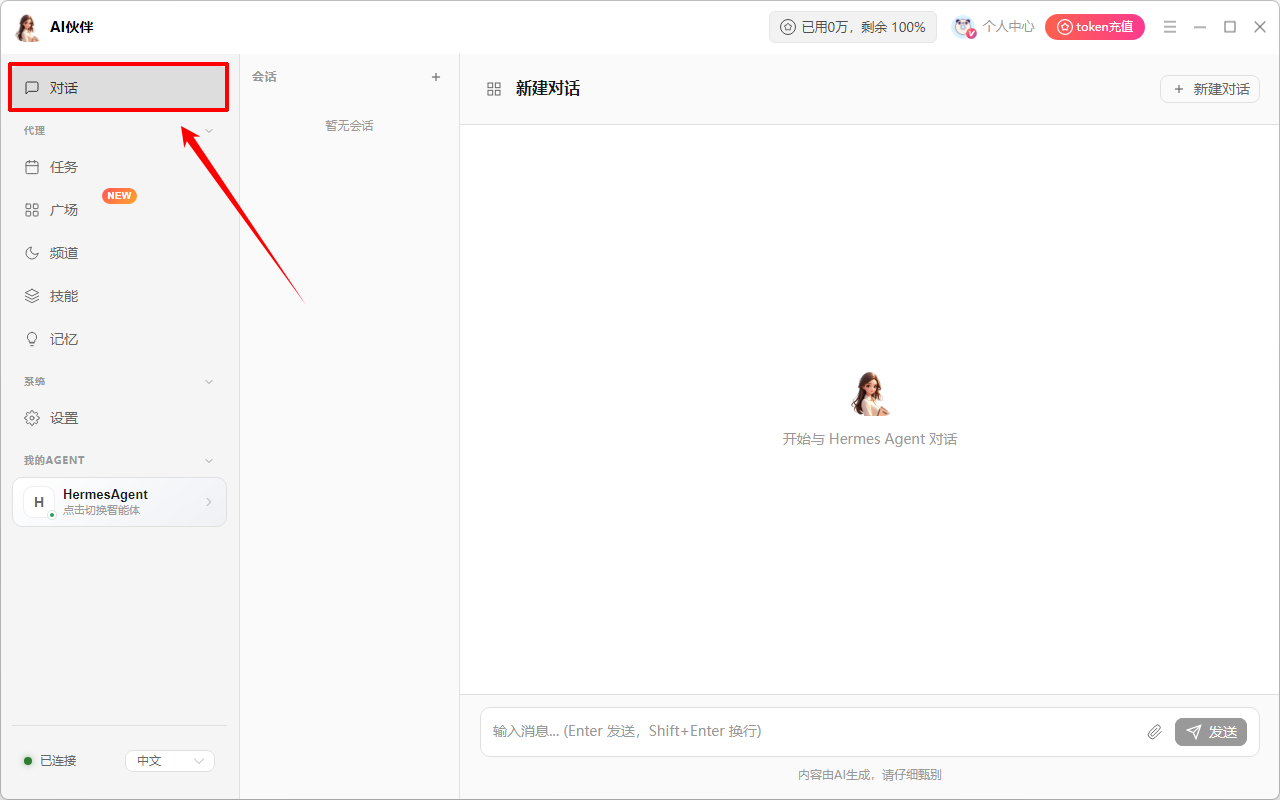Collapse the 我的AGENT section chevron
Image resolution: width=1280 pixels, height=800 pixels.
click(x=209, y=460)
